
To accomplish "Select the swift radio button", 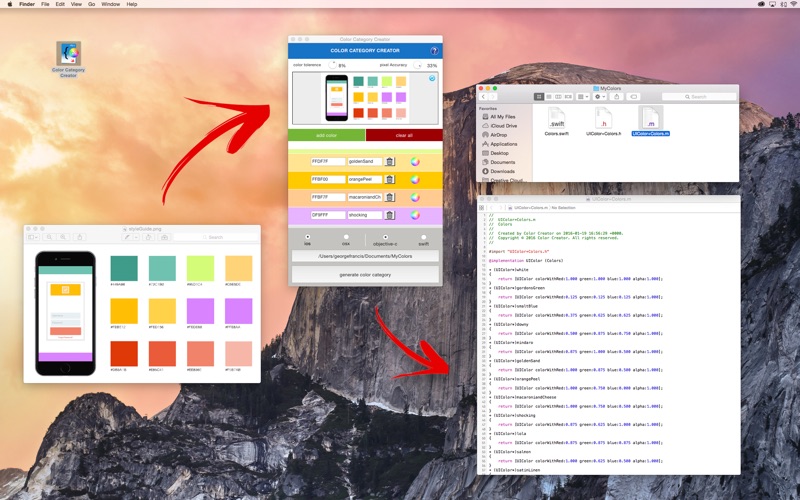I will pyautogui.click(x=423, y=237).
